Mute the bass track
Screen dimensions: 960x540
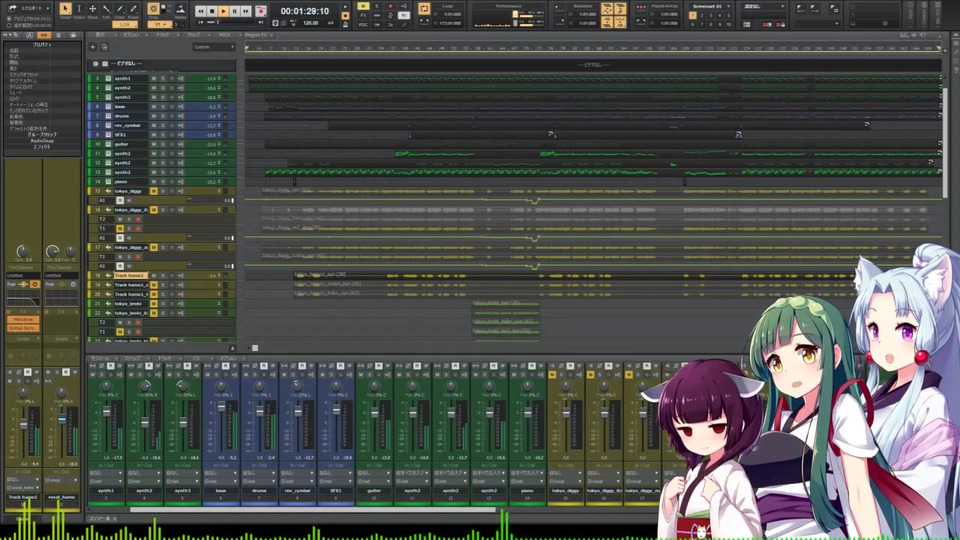[153, 106]
